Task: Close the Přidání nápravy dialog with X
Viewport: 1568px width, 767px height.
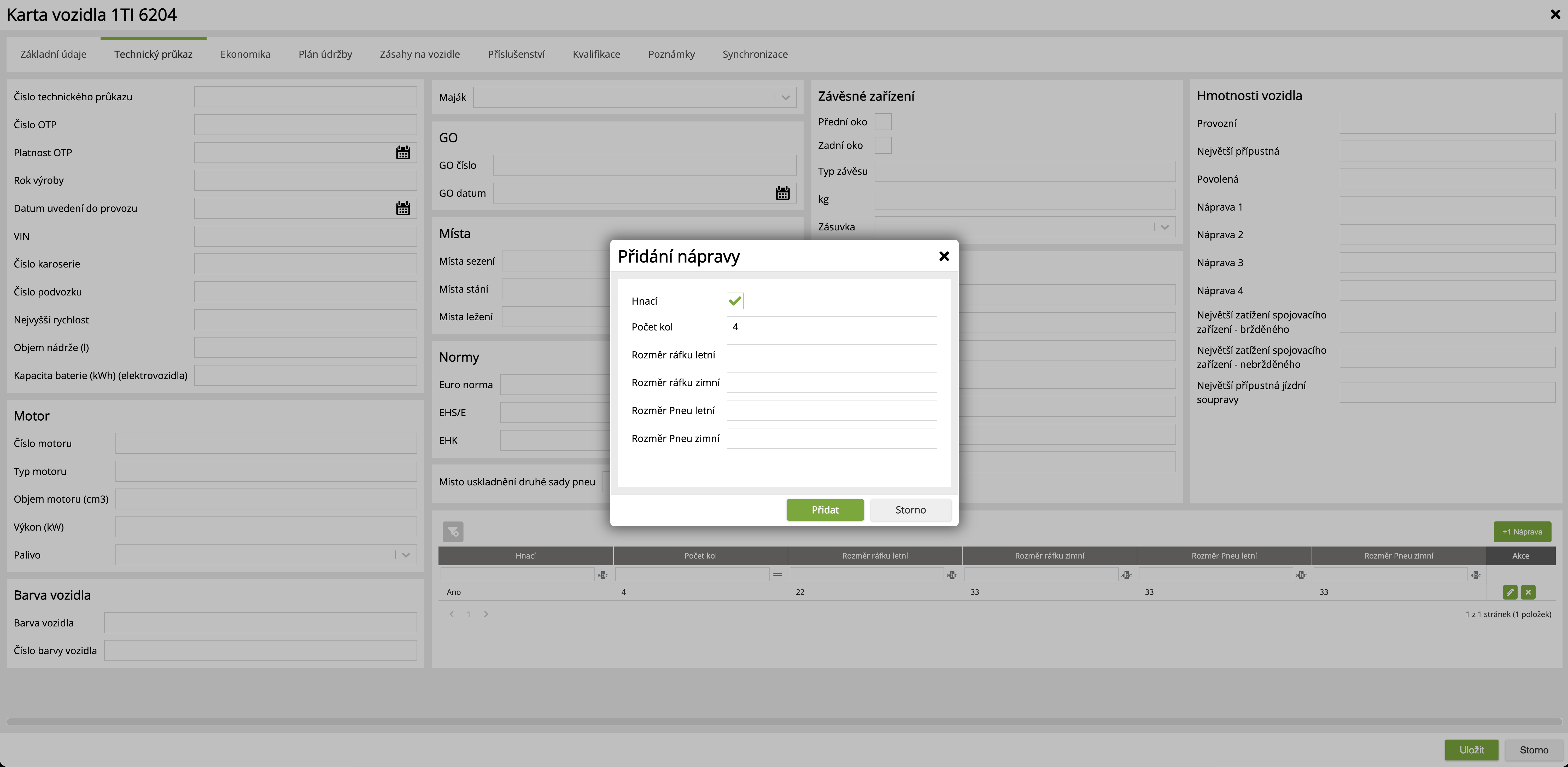Action: 944,256
